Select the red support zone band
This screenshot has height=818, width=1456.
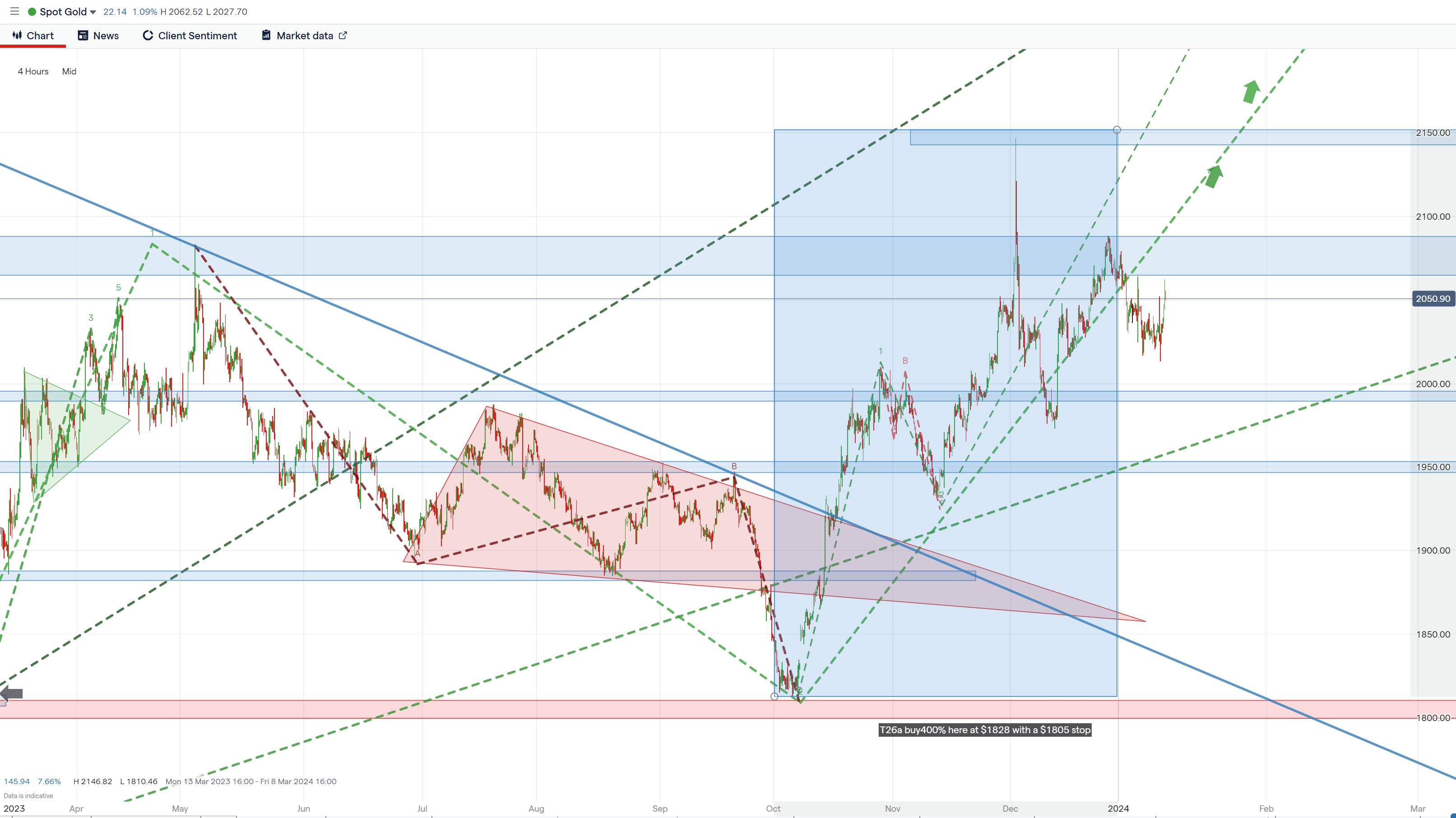(x=509, y=710)
